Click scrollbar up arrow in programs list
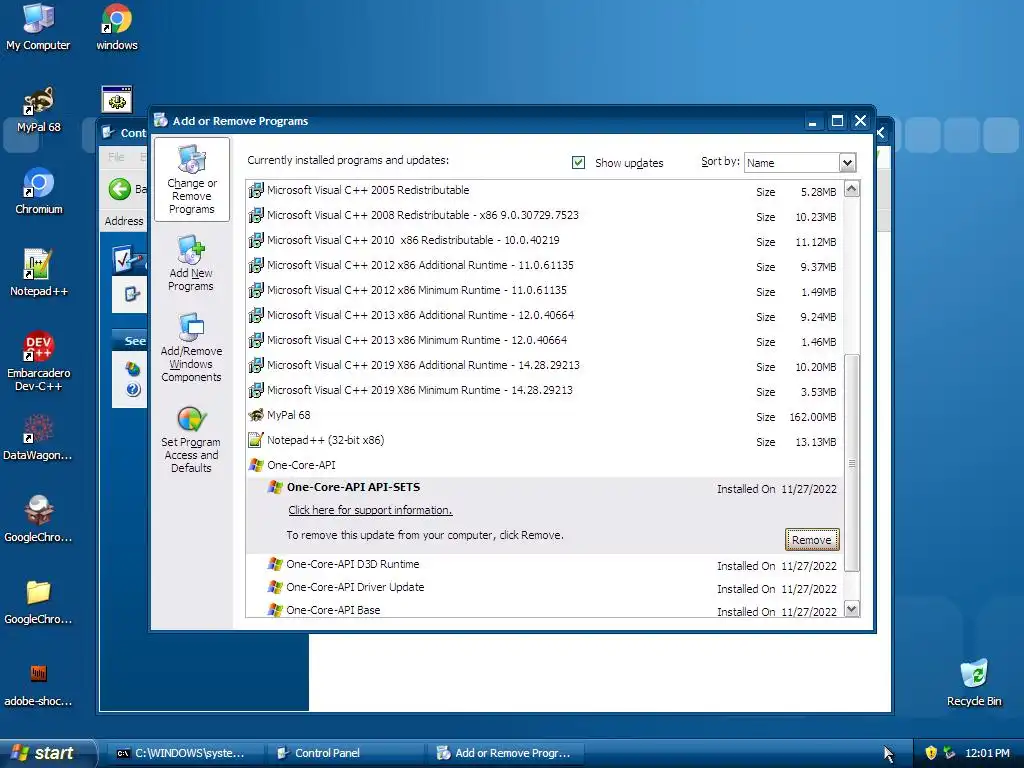The height and width of the screenshot is (768, 1024). [852, 189]
